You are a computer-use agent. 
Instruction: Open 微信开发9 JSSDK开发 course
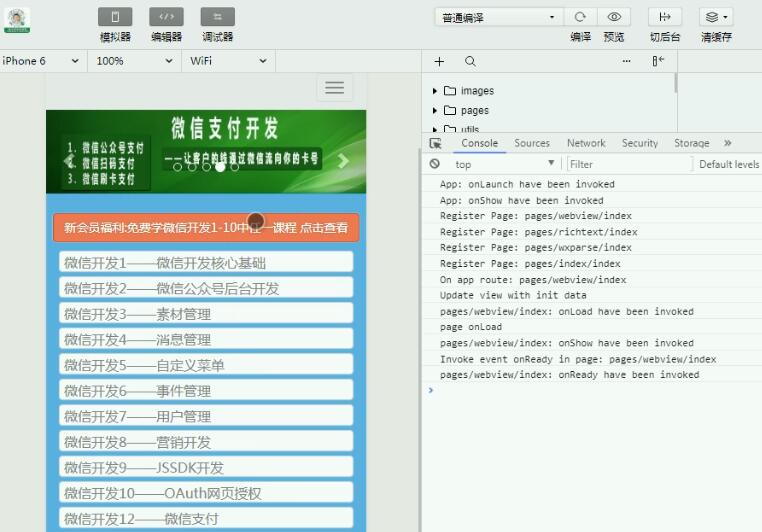206,467
